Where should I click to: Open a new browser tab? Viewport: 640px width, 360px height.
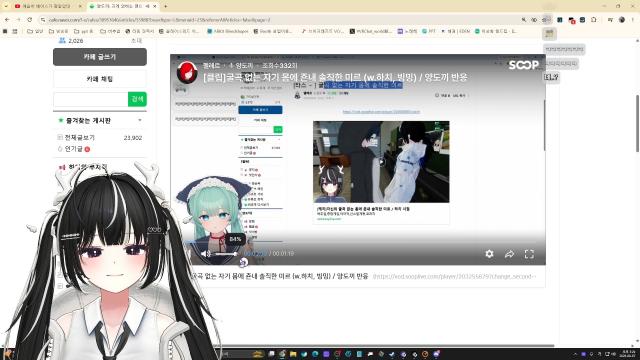coord(165,6)
